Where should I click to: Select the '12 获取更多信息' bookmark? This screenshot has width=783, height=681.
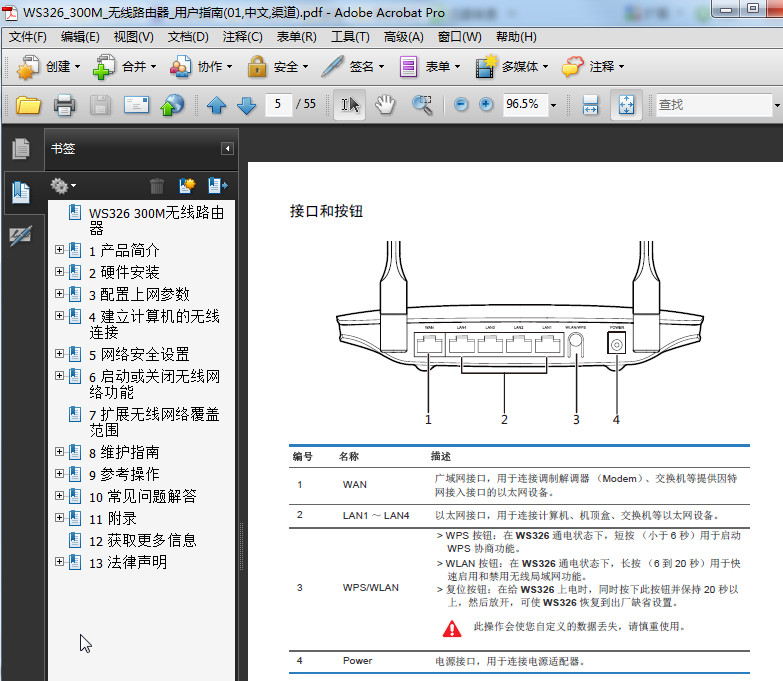(x=142, y=540)
